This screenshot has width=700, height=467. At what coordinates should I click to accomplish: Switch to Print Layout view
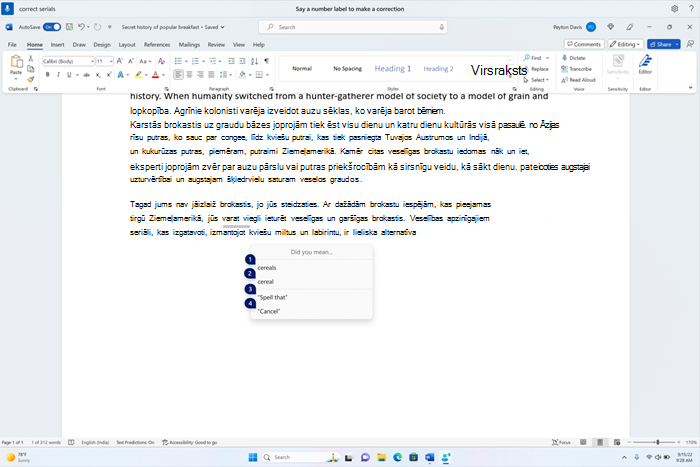[600, 442]
